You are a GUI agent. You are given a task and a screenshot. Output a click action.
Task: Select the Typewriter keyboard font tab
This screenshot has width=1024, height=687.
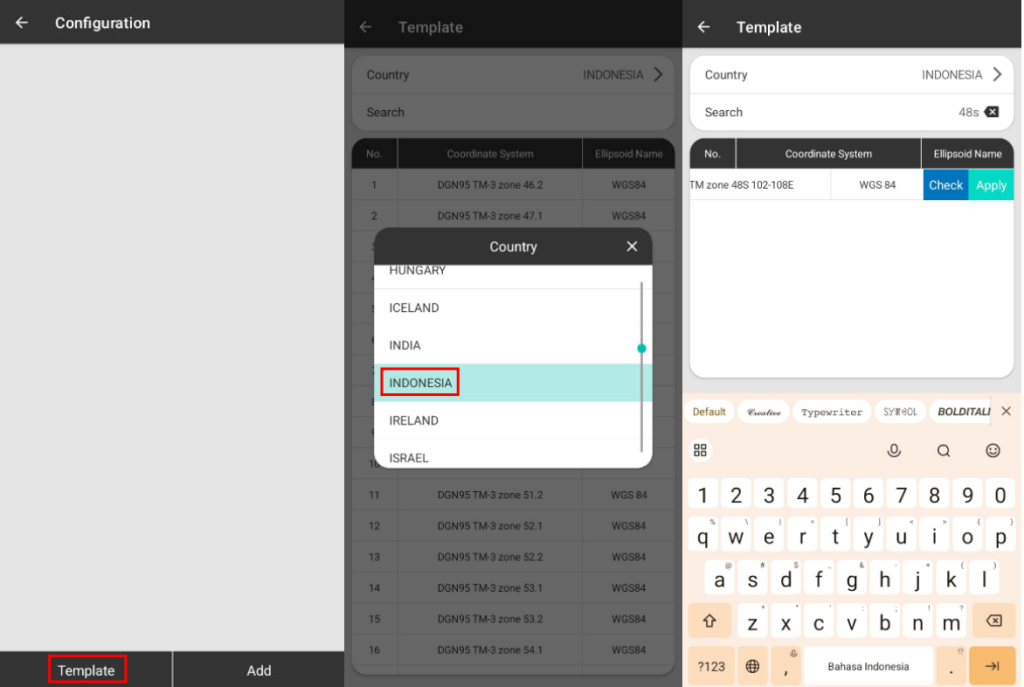click(831, 412)
